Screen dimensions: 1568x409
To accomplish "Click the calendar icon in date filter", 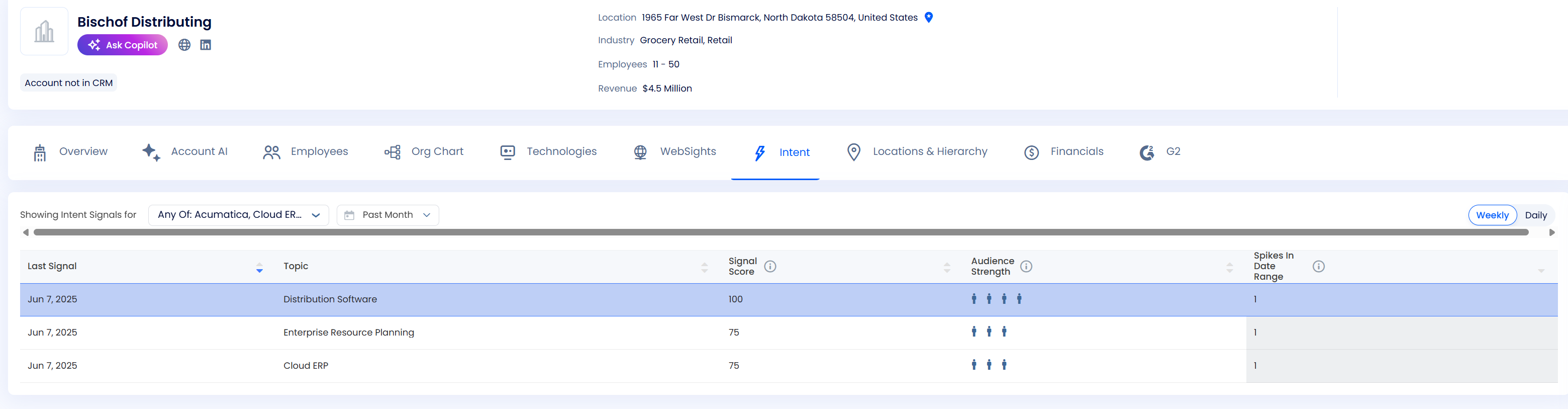I will click(x=349, y=215).
